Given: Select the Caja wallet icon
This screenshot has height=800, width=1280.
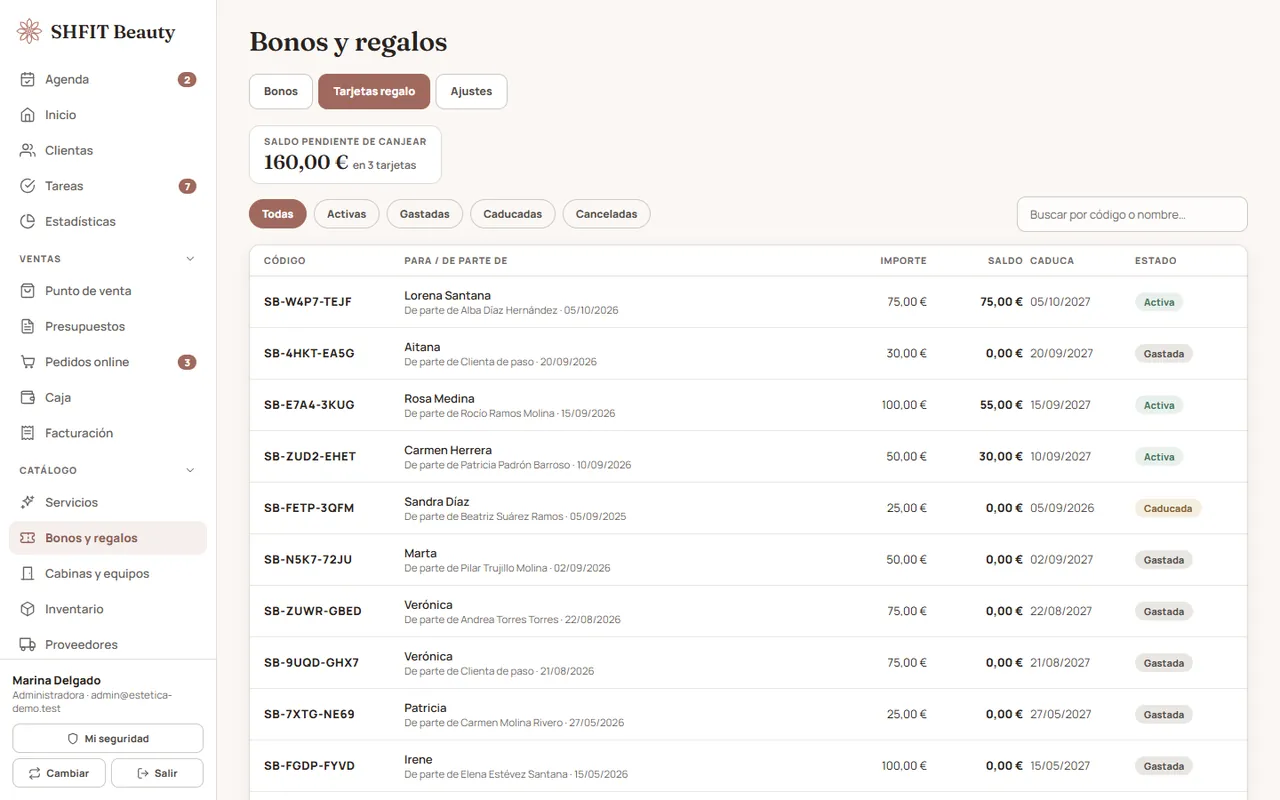Looking at the screenshot, I should [x=28, y=398].
